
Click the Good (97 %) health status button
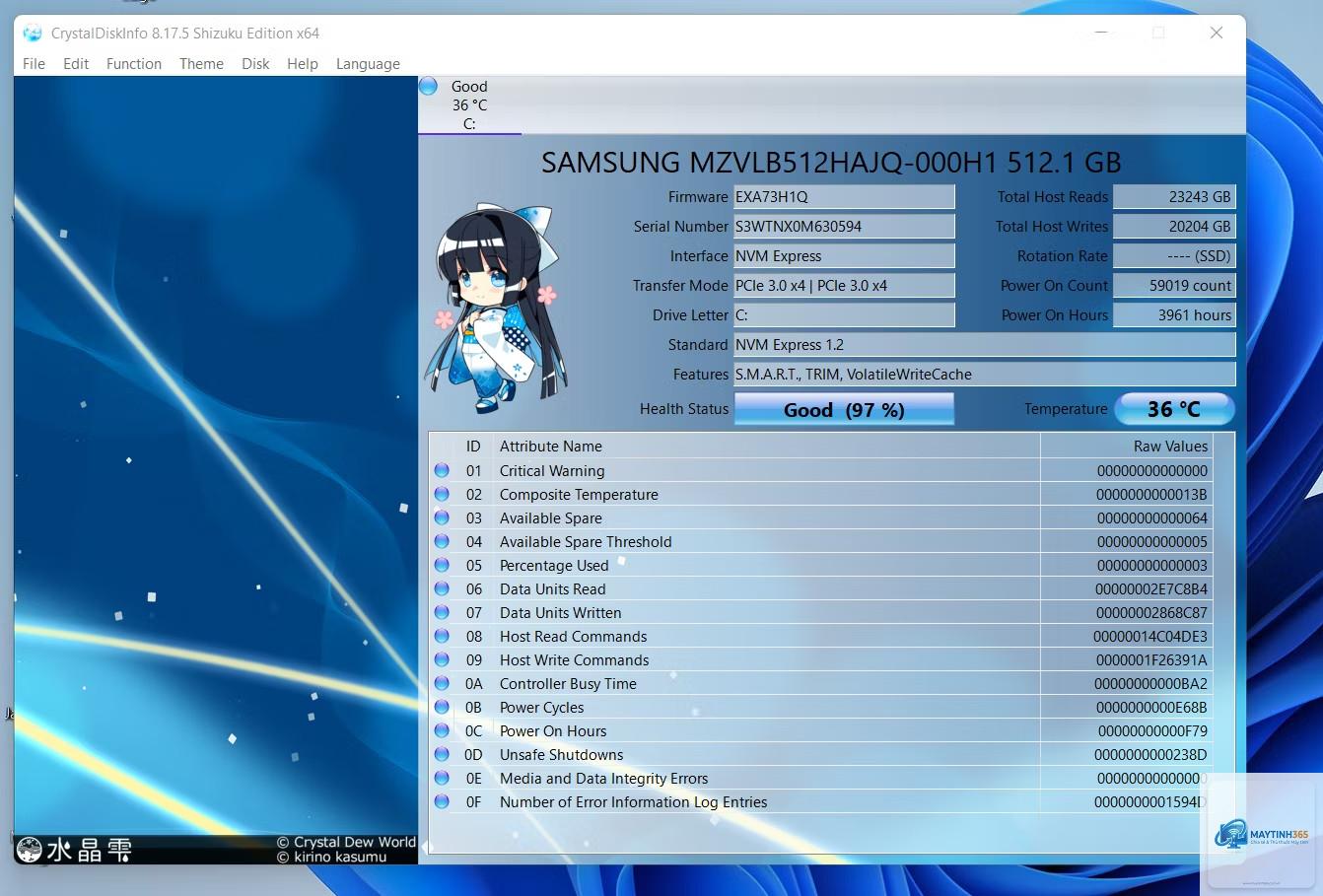[x=844, y=409]
